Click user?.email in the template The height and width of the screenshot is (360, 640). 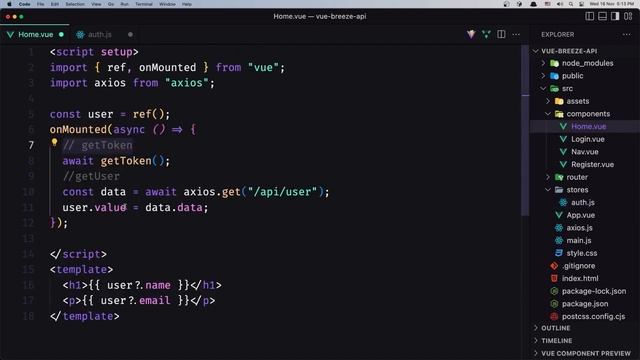[135, 300]
